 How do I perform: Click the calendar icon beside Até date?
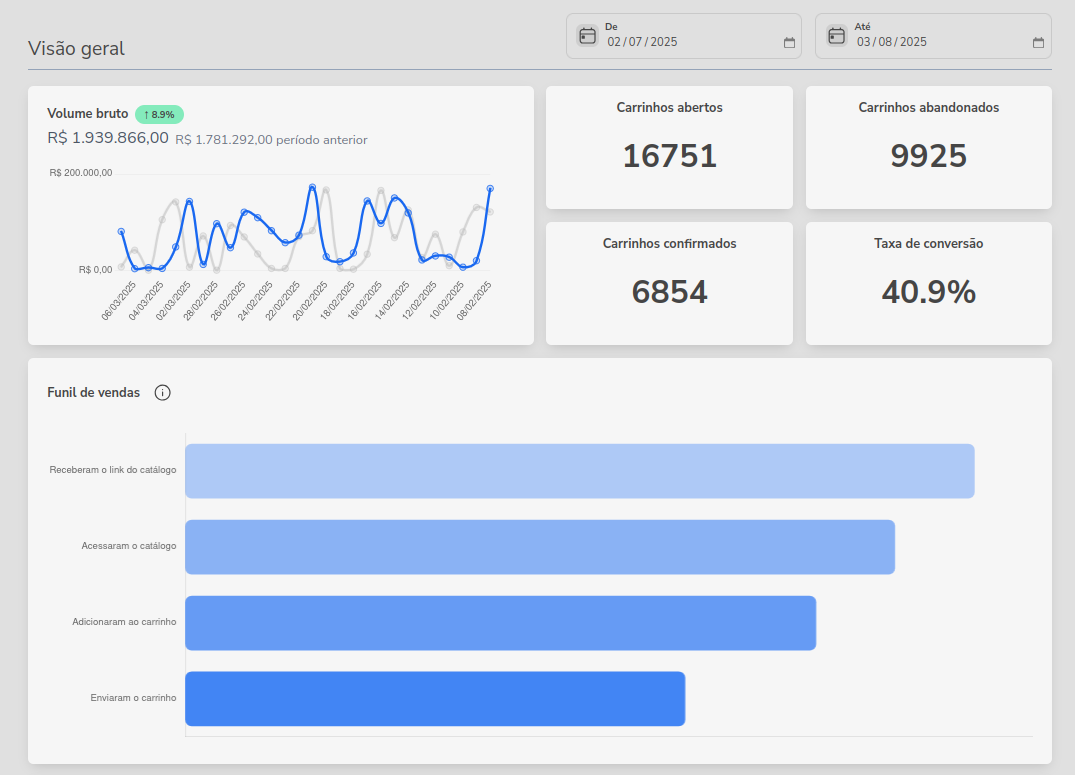(836, 36)
